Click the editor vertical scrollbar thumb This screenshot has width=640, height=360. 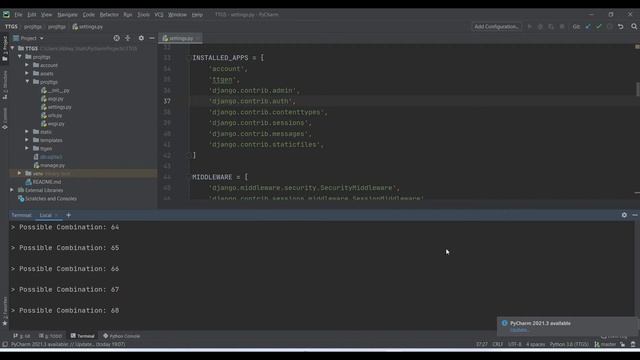tap(638, 89)
